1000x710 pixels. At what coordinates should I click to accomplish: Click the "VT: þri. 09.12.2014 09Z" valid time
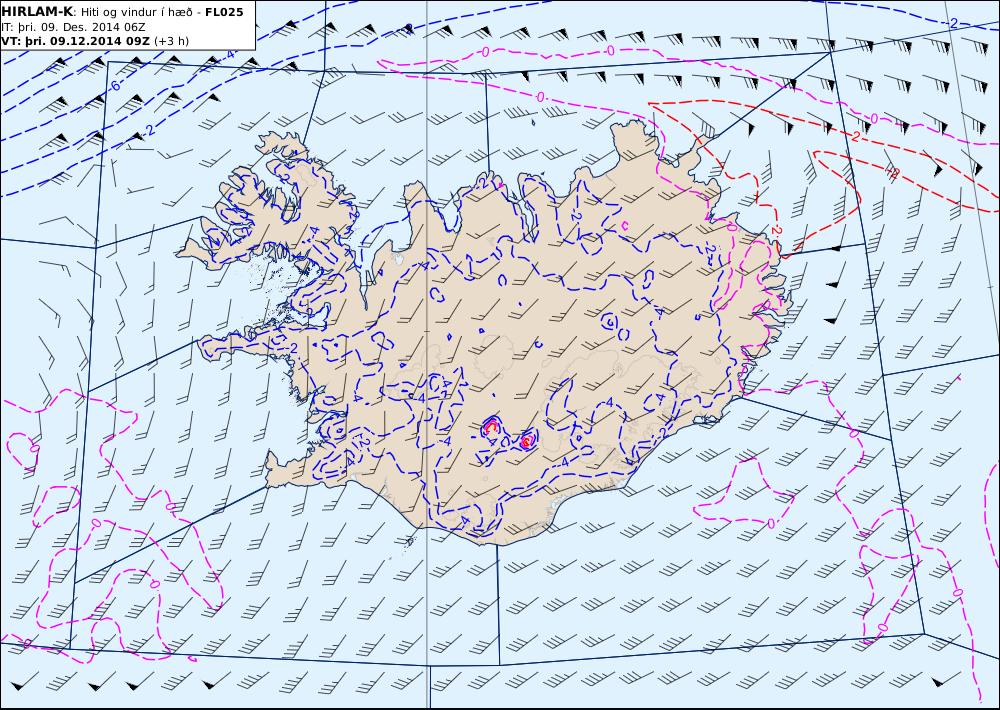pyautogui.click(x=76, y=41)
